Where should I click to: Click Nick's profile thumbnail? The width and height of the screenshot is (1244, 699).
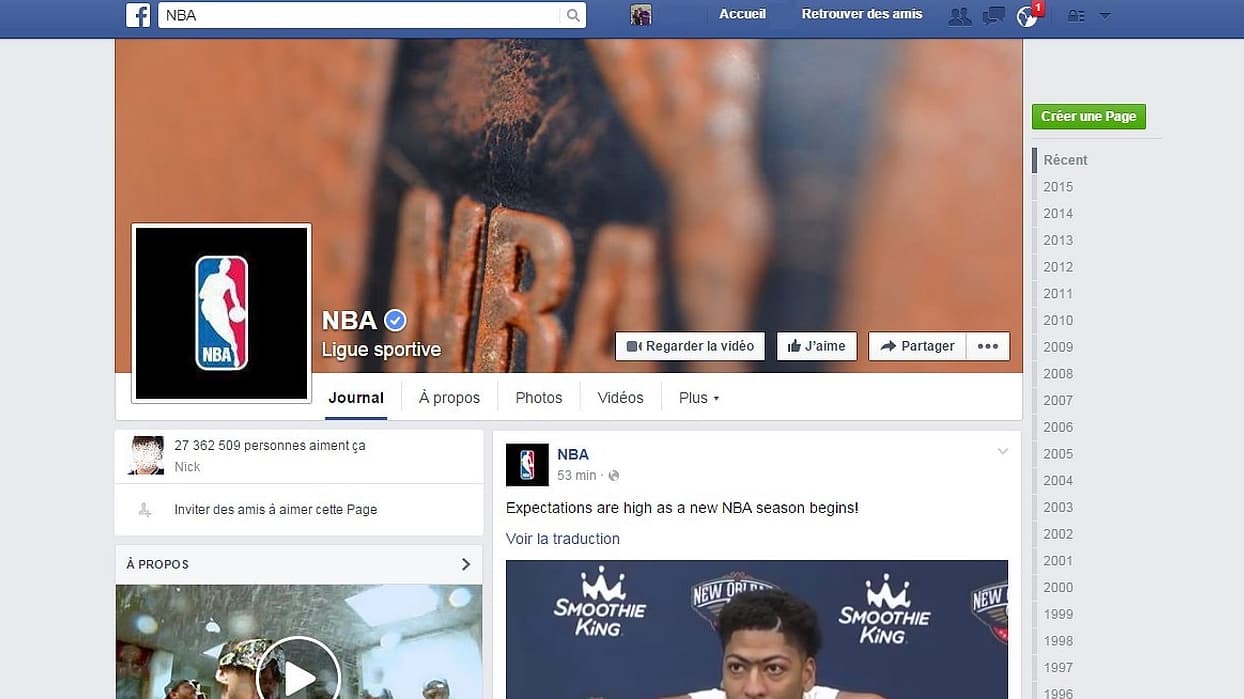[146, 455]
